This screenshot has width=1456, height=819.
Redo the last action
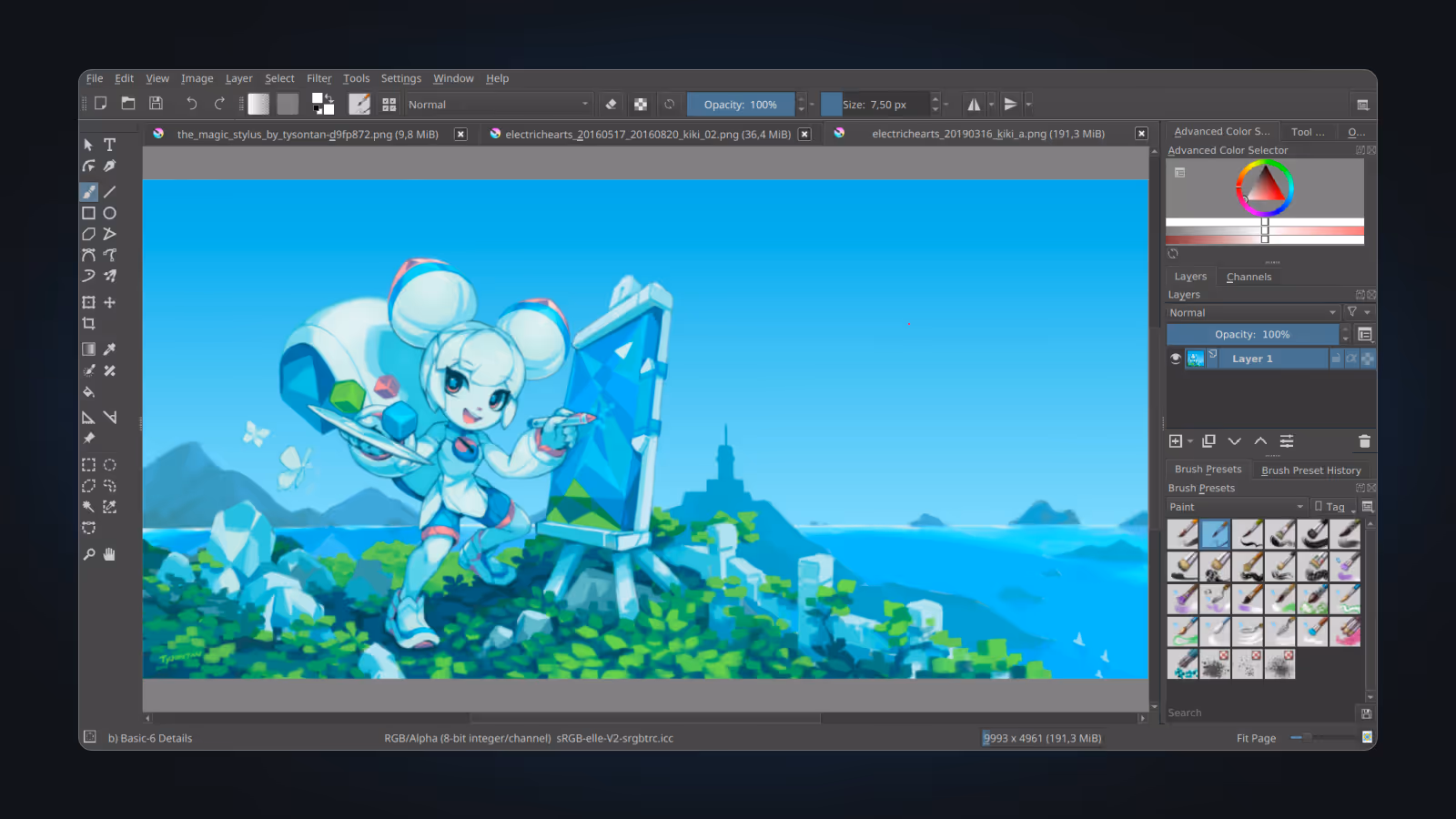[x=219, y=104]
